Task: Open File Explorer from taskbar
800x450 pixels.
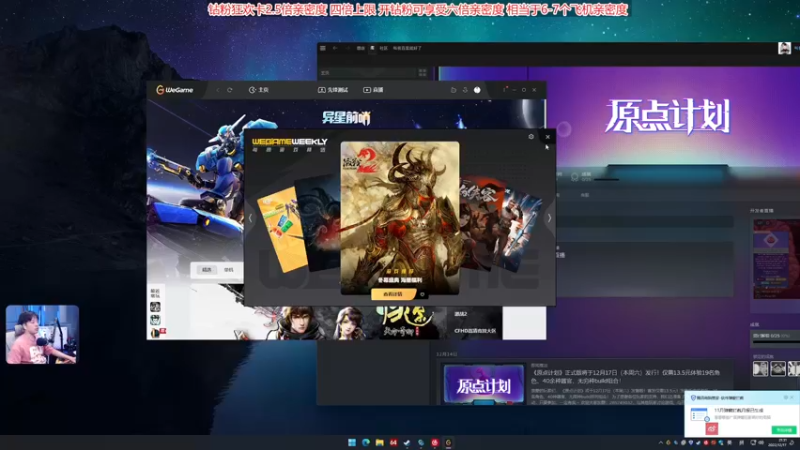Action: point(380,442)
